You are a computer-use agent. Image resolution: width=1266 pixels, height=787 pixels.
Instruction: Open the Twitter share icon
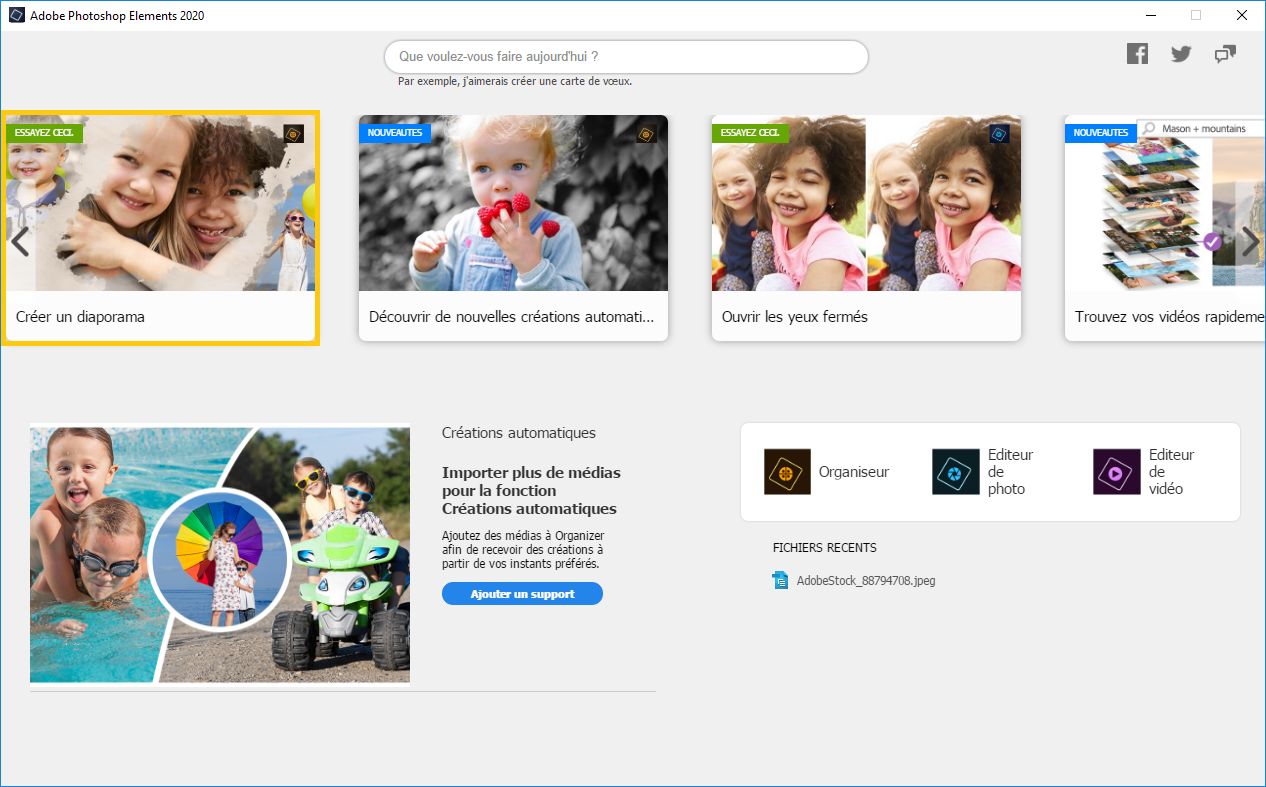tap(1181, 54)
